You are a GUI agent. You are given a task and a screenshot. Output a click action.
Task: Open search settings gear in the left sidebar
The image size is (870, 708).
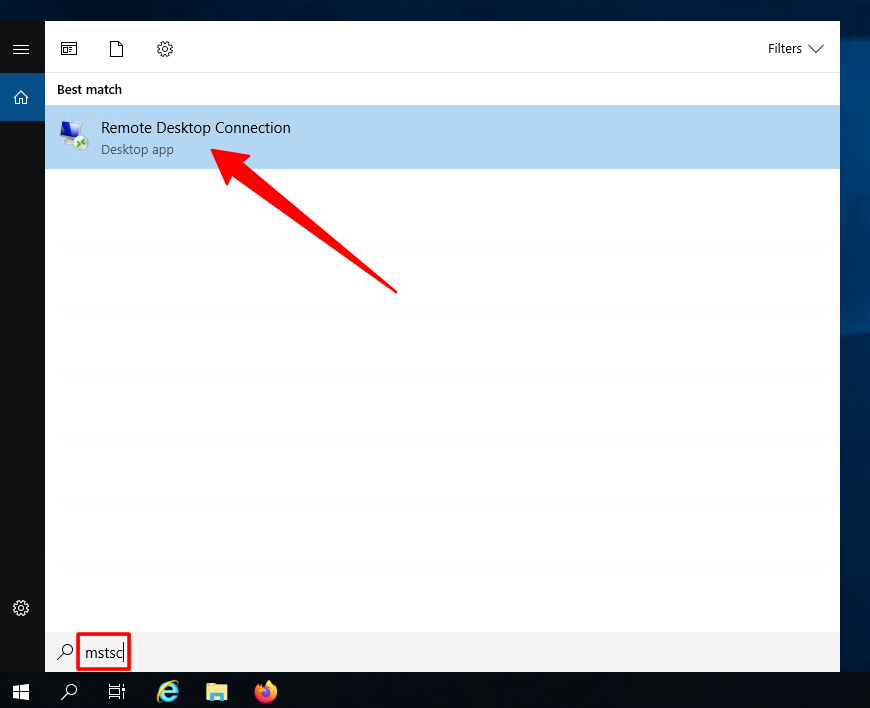[x=21, y=608]
